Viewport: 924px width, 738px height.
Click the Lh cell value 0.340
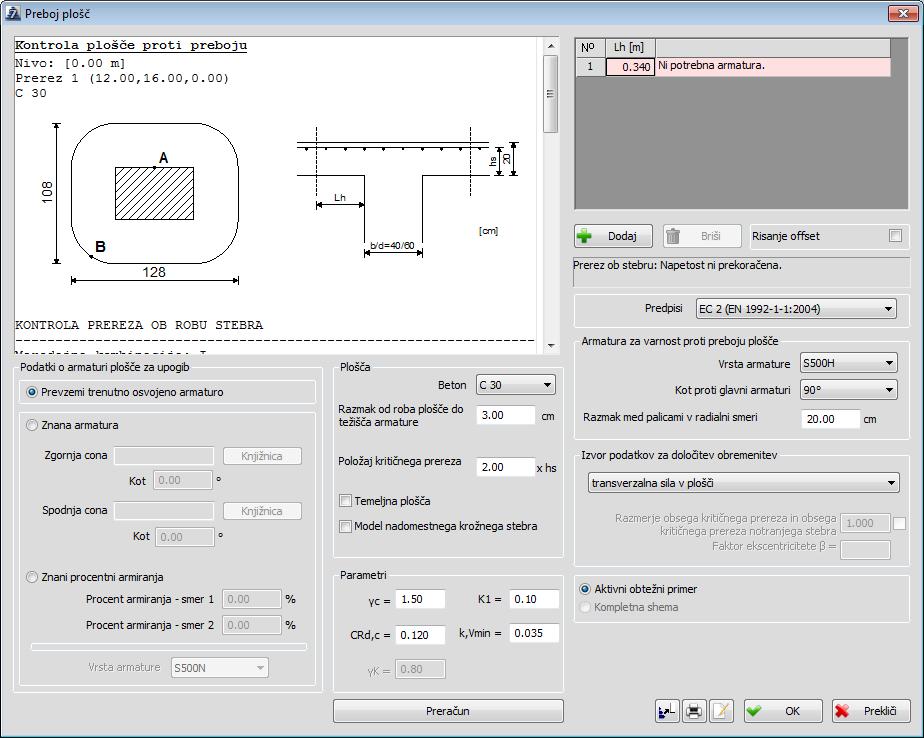pyautogui.click(x=630, y=67)
